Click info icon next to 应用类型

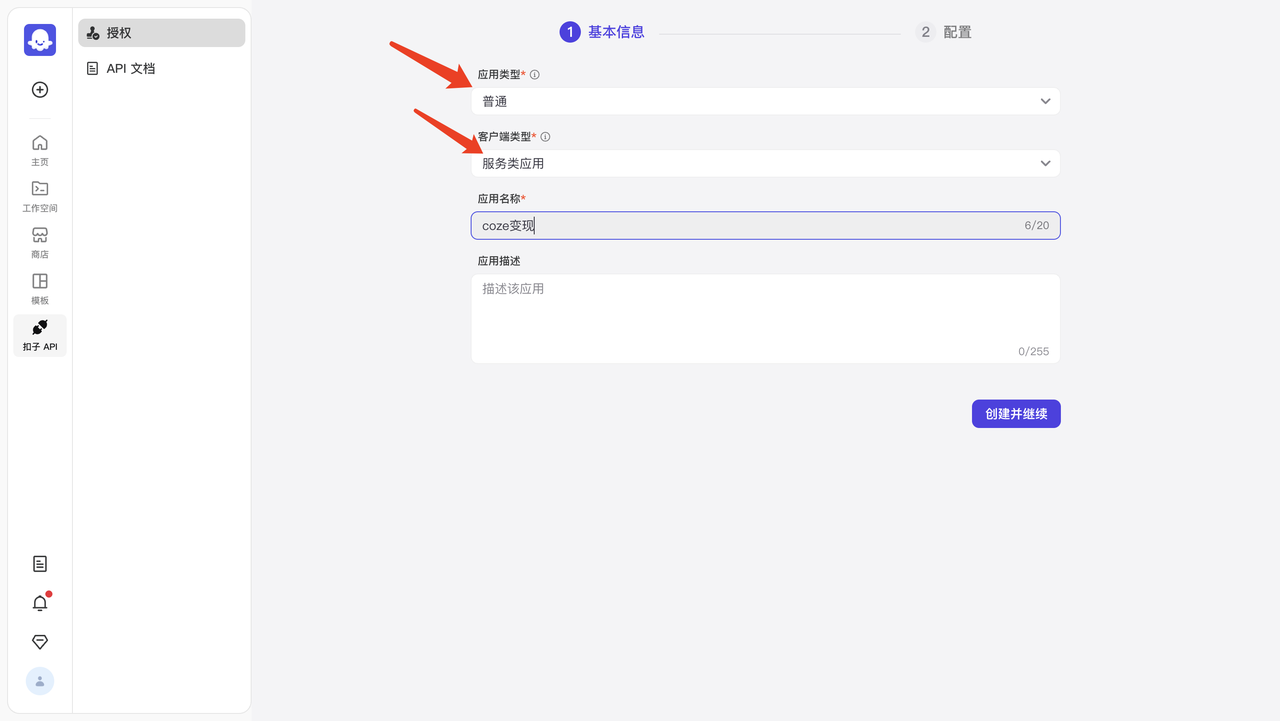pyautogui.click(x=535, y=75)
